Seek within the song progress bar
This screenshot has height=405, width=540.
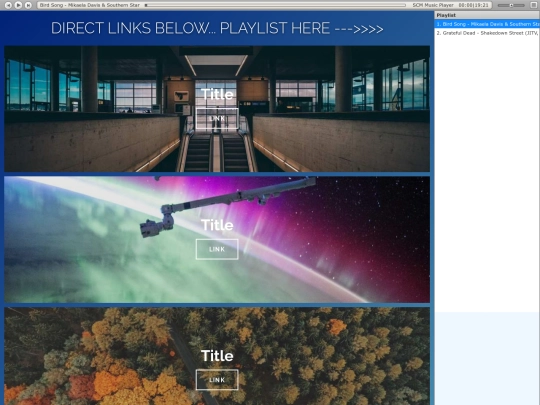[275, 5]
